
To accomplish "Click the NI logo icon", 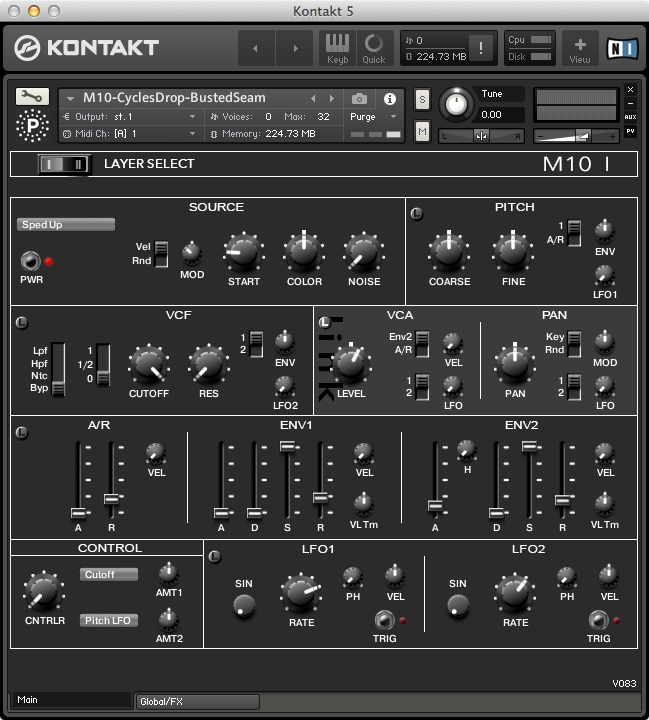I will pyautogui.click(x=622, y=48).
